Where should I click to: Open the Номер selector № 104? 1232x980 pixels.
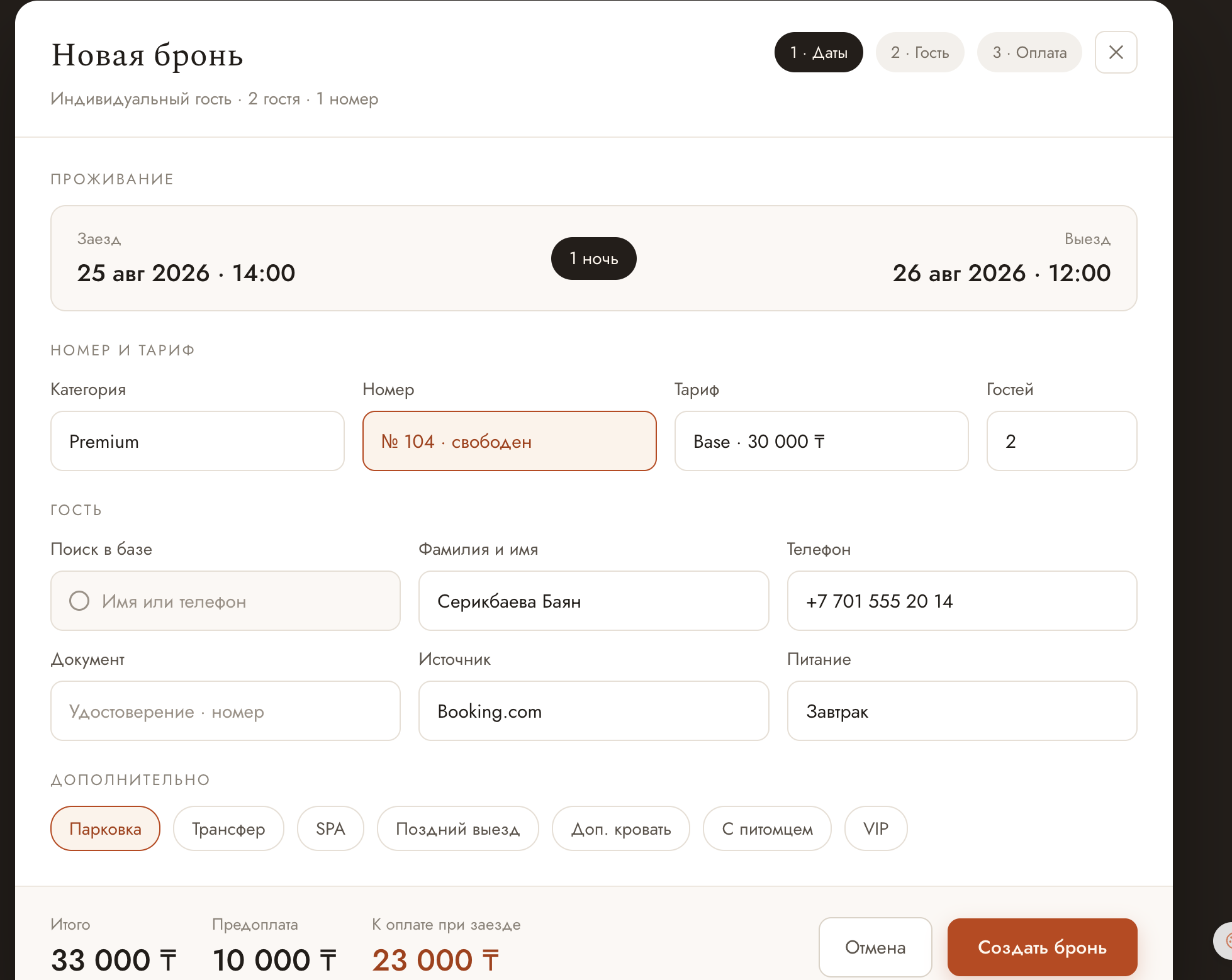click(510, 441)
